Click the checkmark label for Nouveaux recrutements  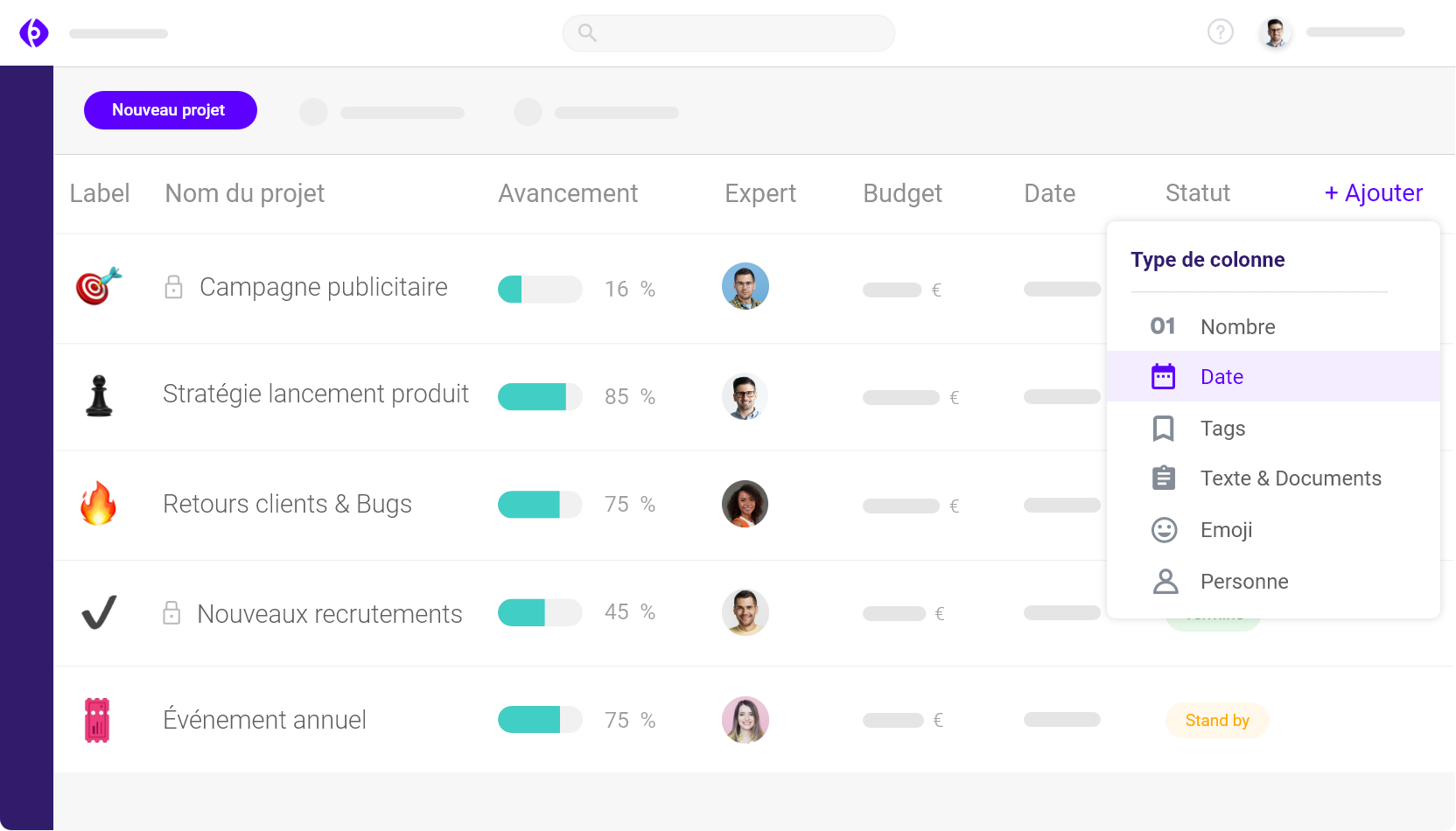pos(99,612)
